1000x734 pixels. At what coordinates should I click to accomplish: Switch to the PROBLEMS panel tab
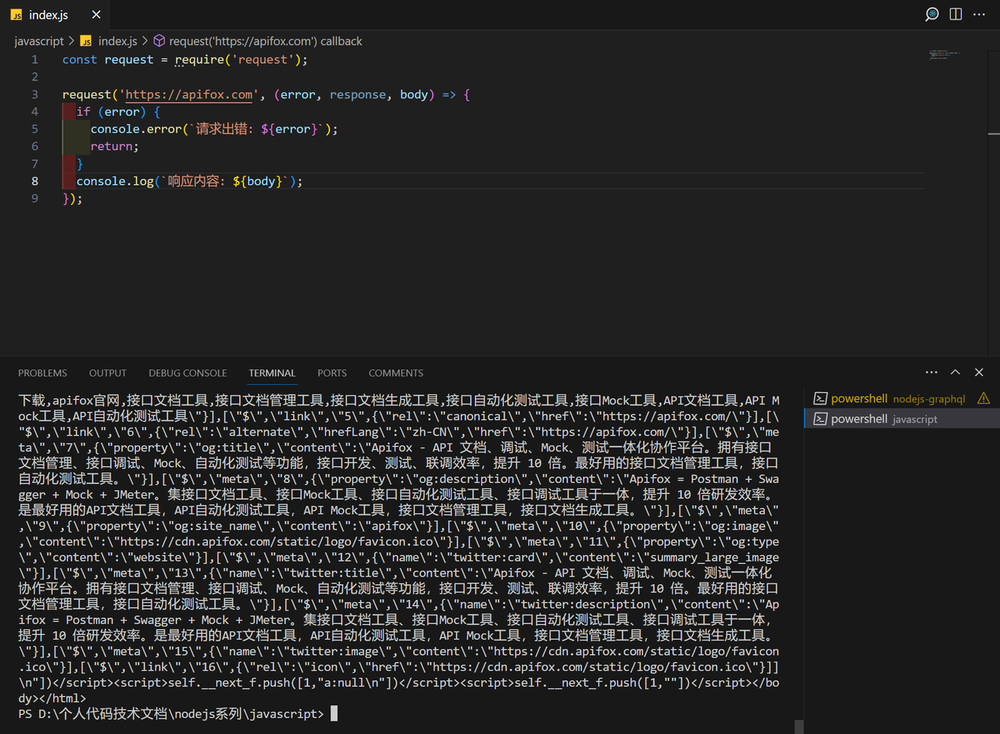[x=42, y=373]
